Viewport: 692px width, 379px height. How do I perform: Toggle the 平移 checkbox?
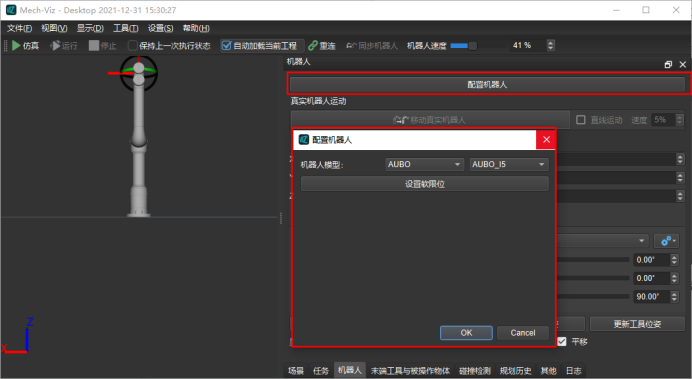[561, 341]
